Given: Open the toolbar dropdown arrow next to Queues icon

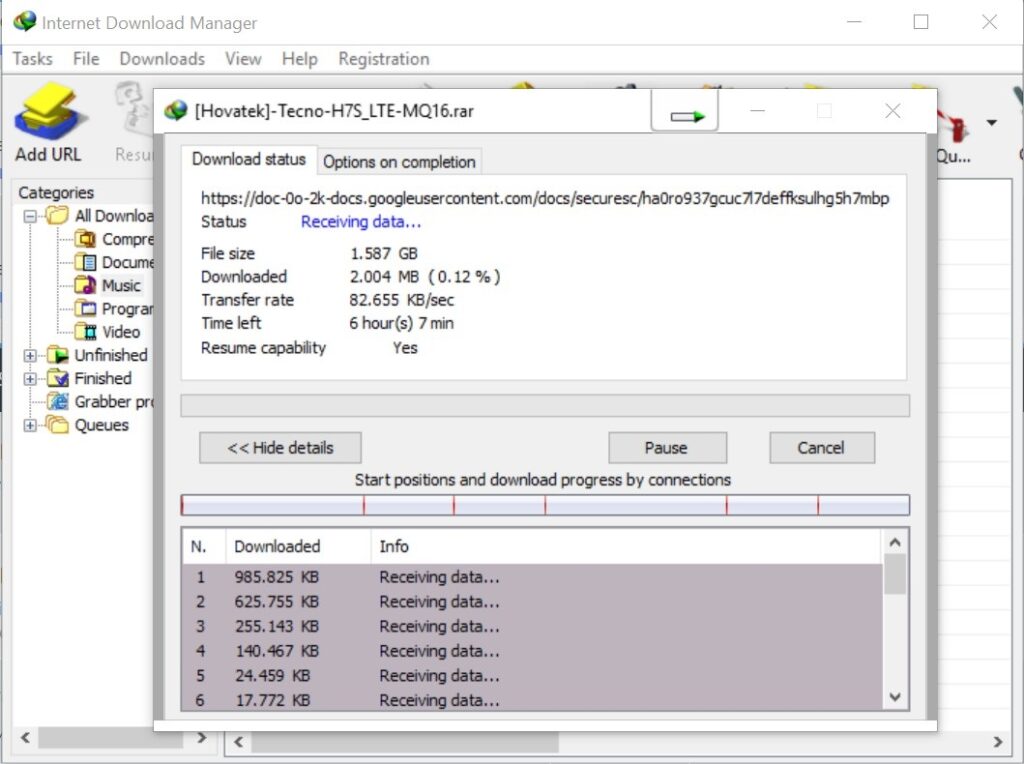Looking at the screenshot, I should (x=992, y=120).
